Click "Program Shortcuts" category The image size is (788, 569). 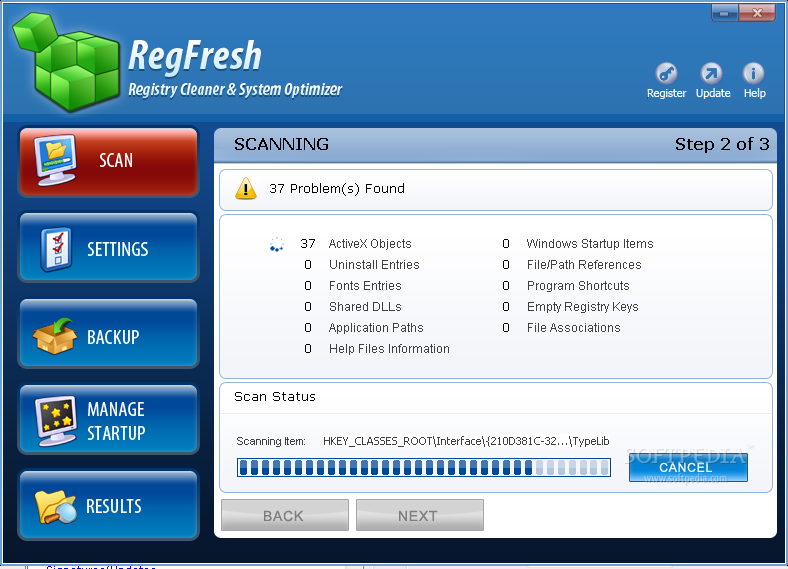click(578, 286)
